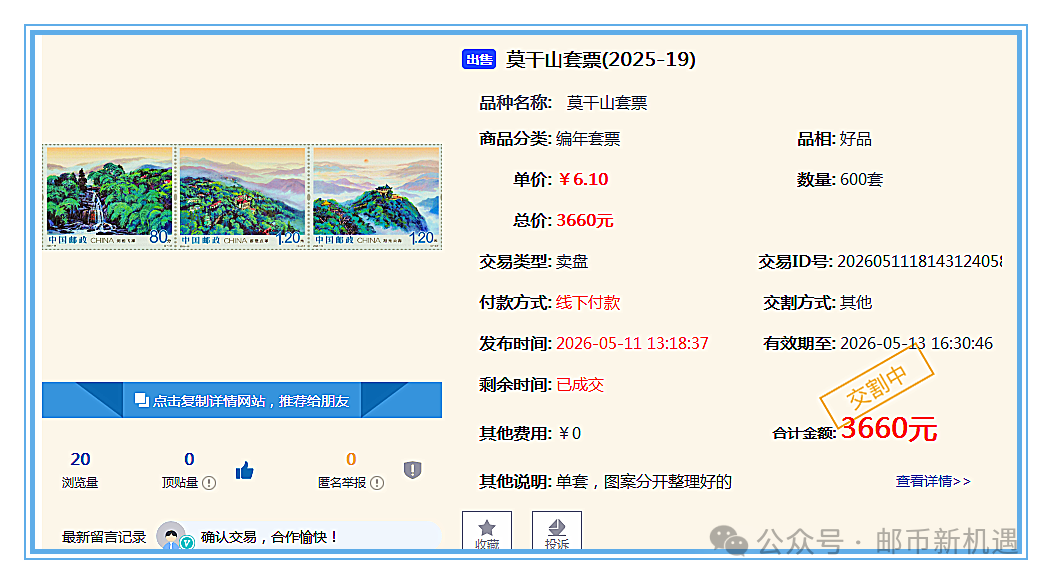Click the message 确认交易，合作愉快！

[x=269, y=537]
